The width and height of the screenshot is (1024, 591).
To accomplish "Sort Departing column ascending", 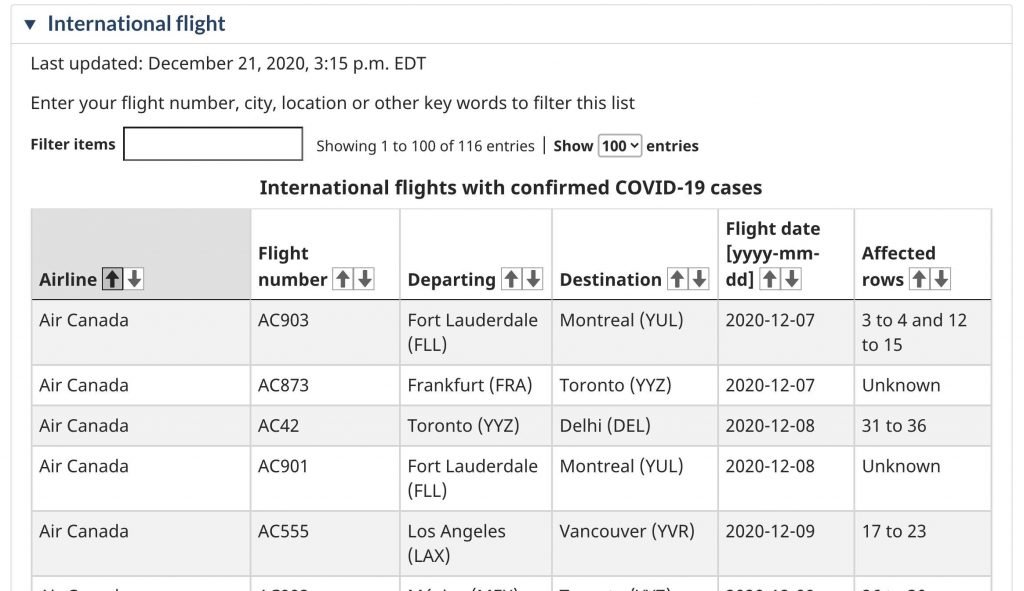I will point(511,280).
